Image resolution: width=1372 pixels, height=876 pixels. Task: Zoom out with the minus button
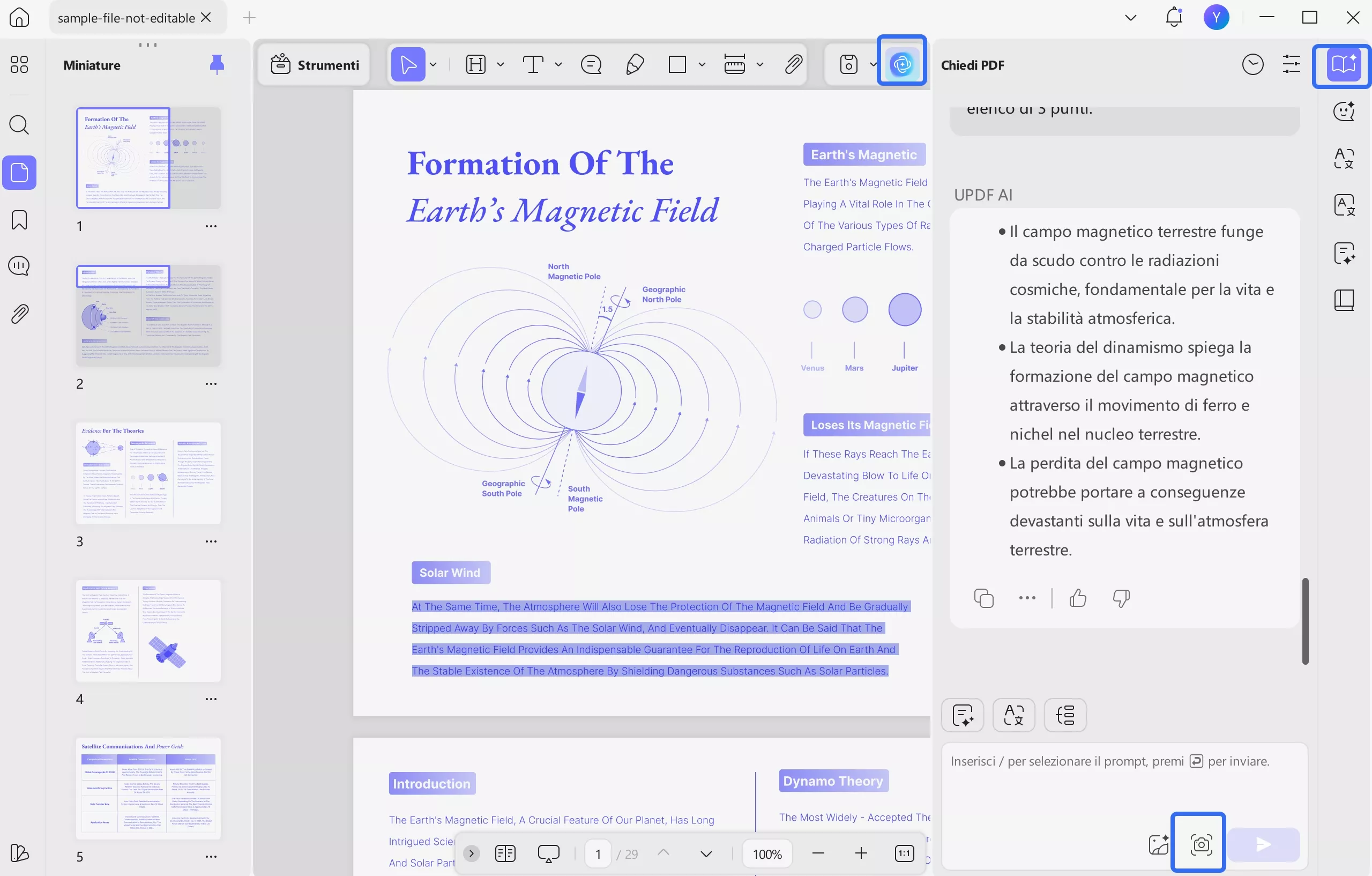click(818, 853)
